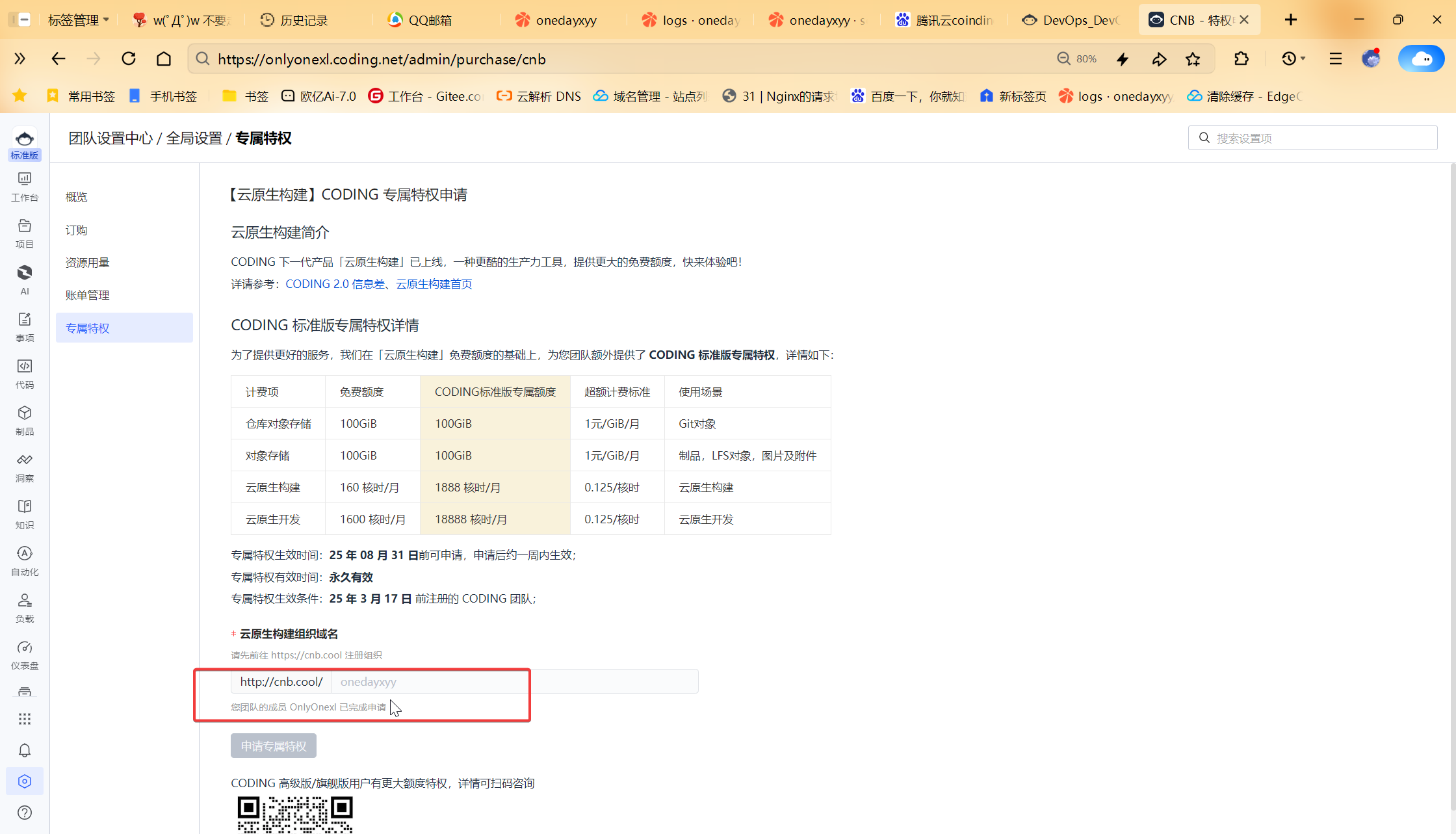The width and height of the screenshot is (1456, 834).
Task: Click the 申请专属特权 button
Action: coord(274,746)
